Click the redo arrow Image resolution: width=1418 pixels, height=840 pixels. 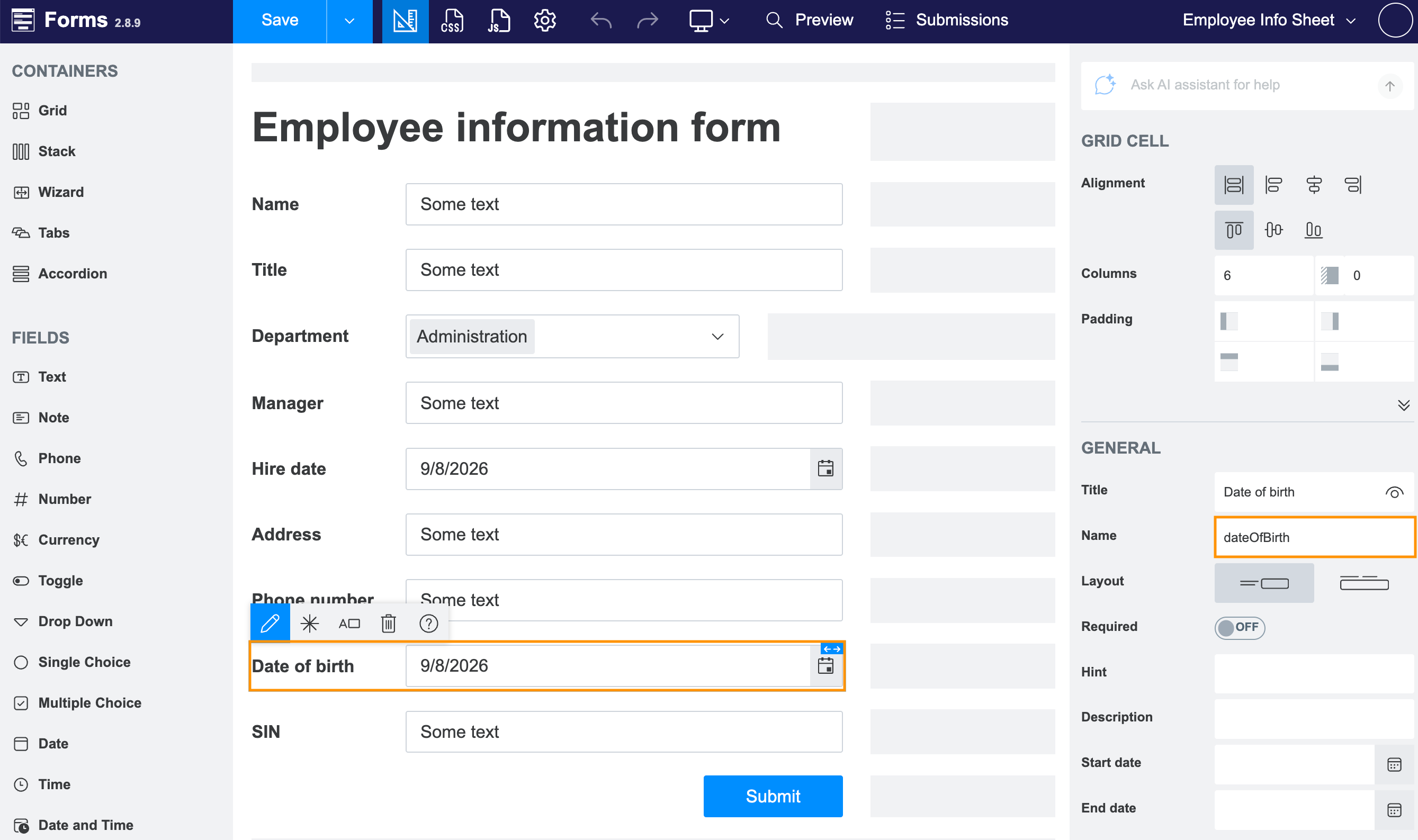pos(648,21)
